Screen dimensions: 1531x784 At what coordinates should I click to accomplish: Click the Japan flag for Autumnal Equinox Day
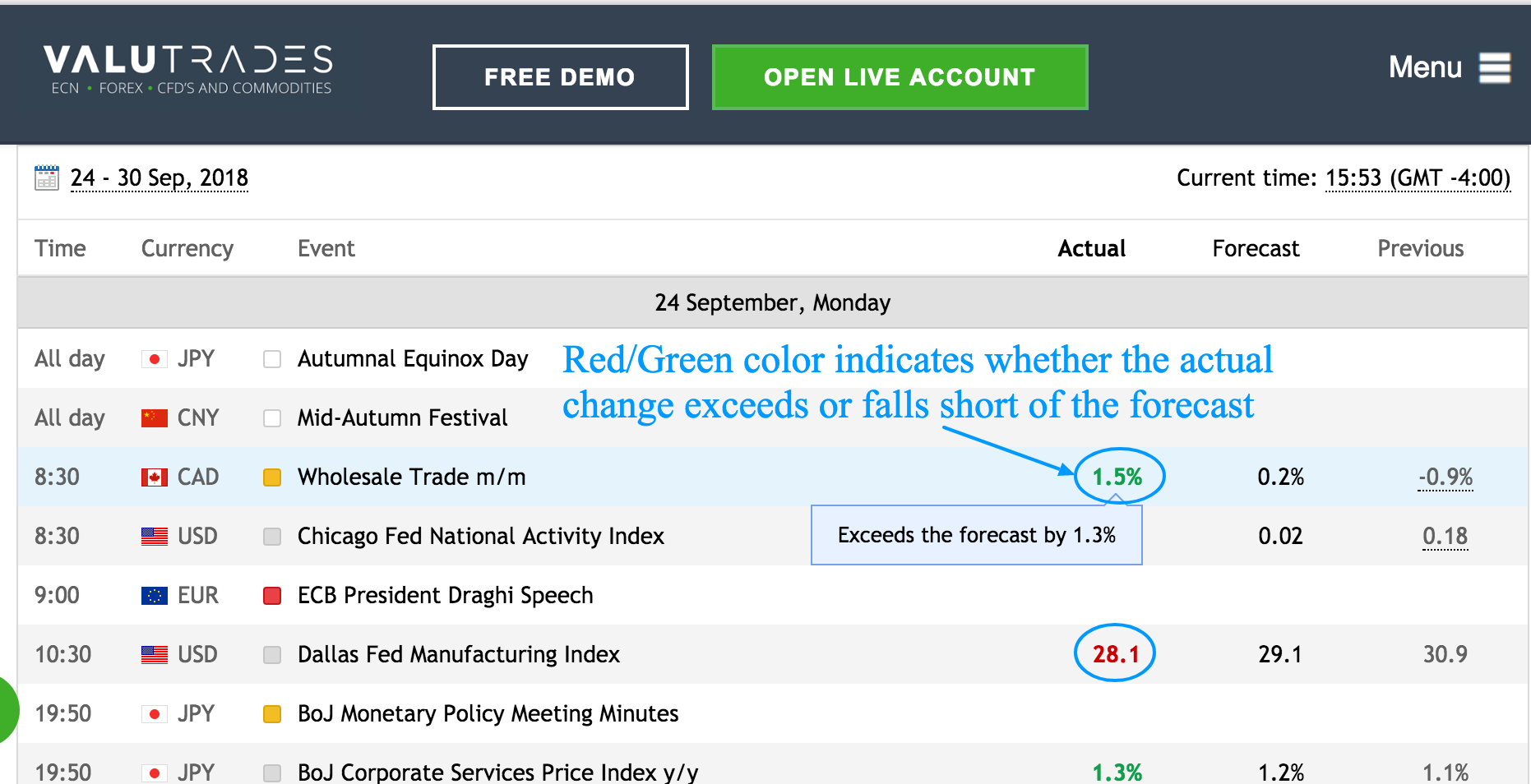154,359
